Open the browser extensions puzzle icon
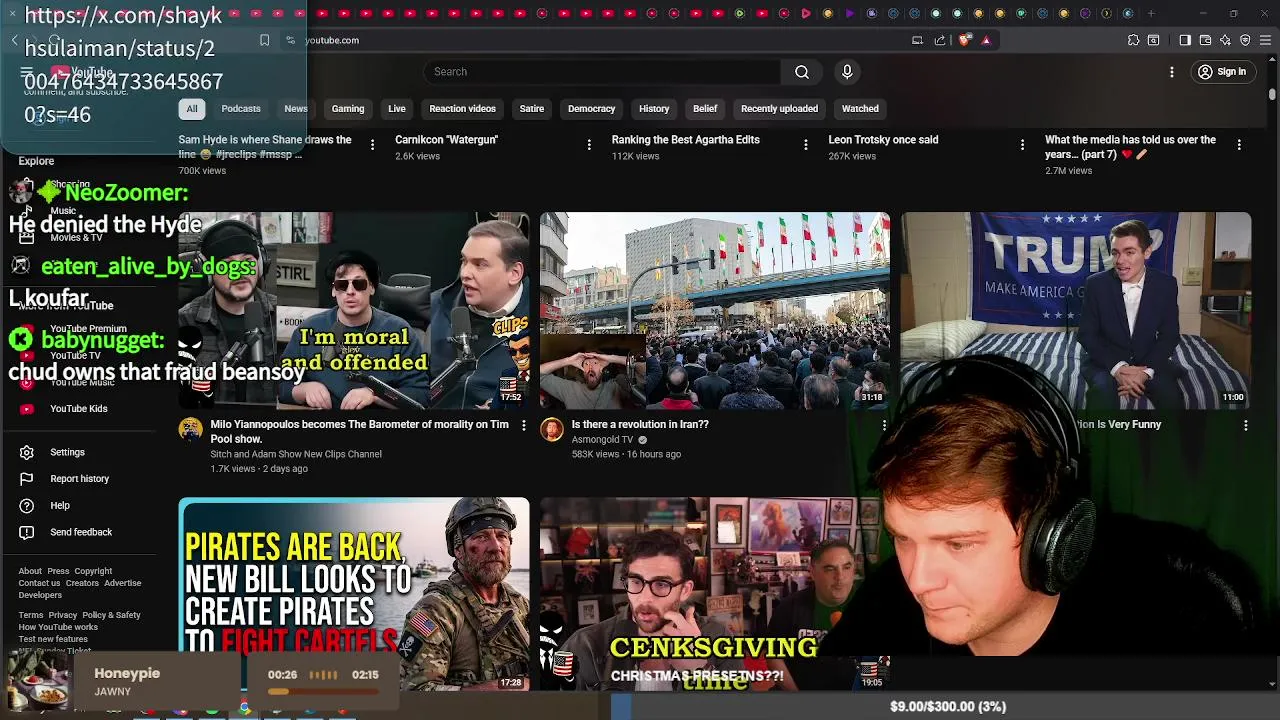Viewport: 1280px width, 720px height. pyautogui.click(x=1133, y=40)
